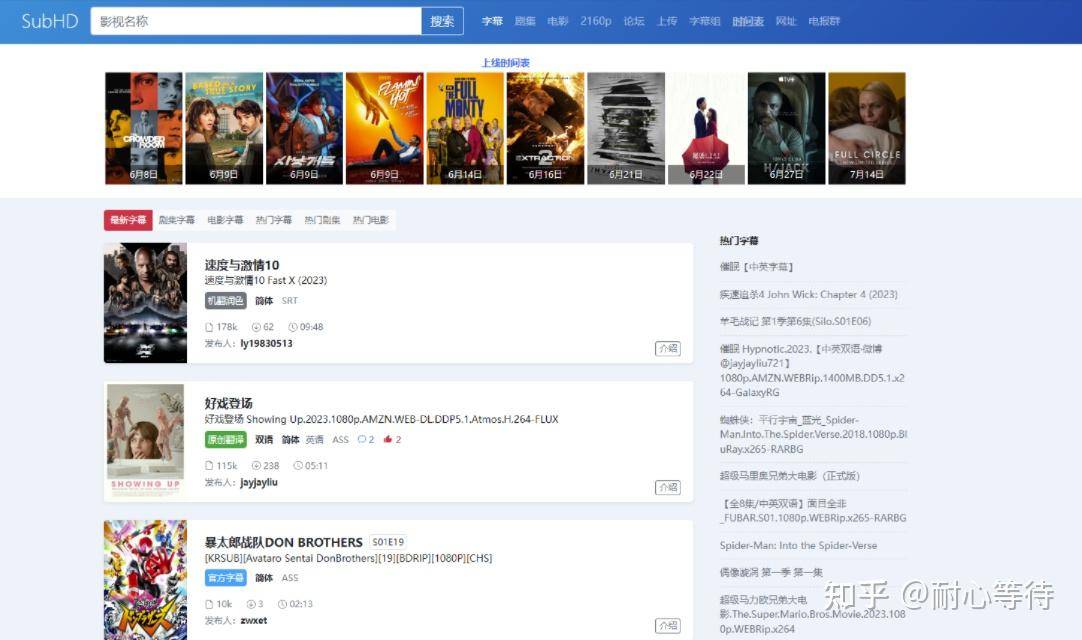The image size is (1082, 640).
Task: Open the red-dress poster dated 6月22日
Action: click(x=706, y=128)
